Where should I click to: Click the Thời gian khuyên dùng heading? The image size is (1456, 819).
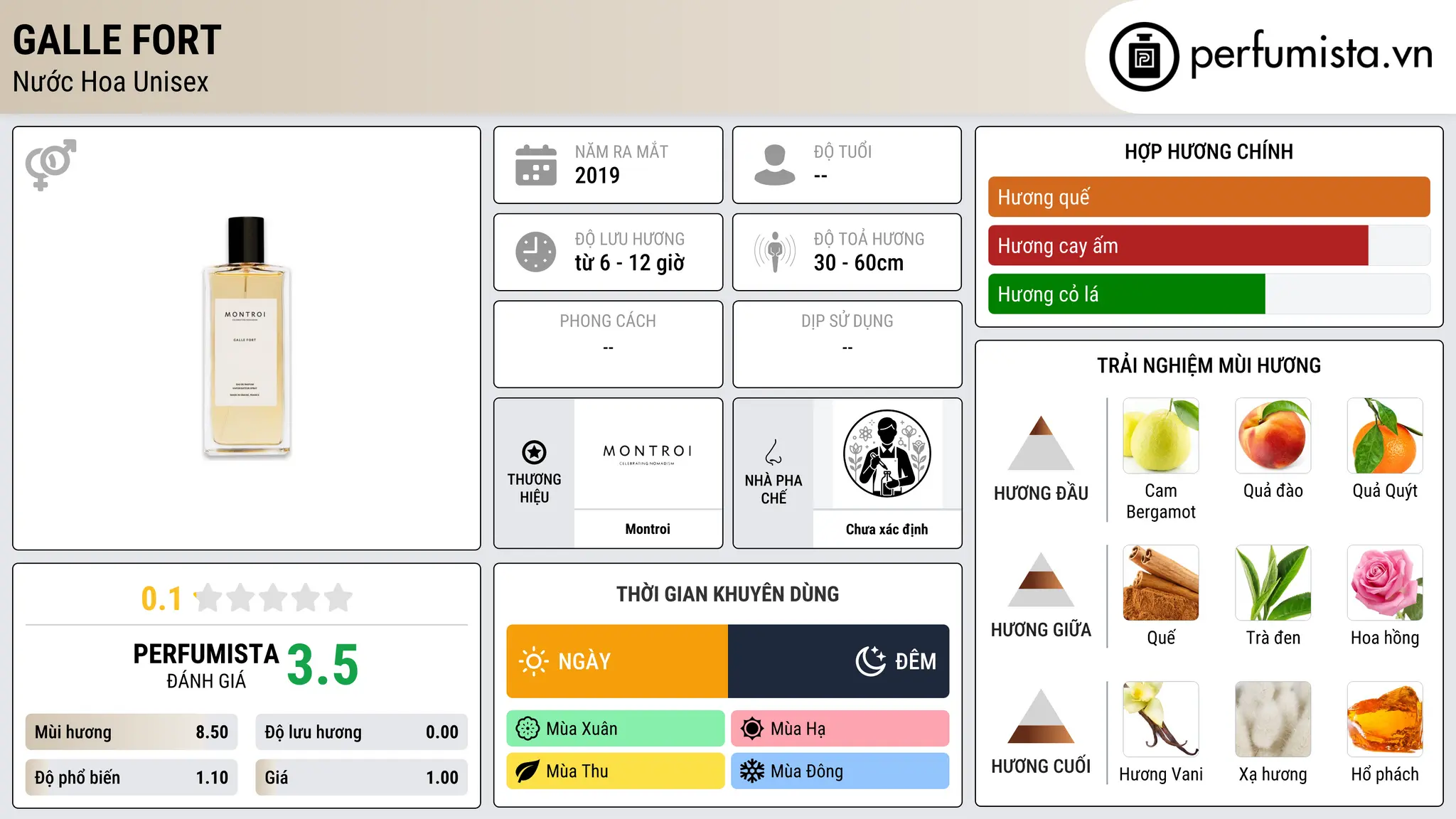pyautogui.click(x=727, y=594)
